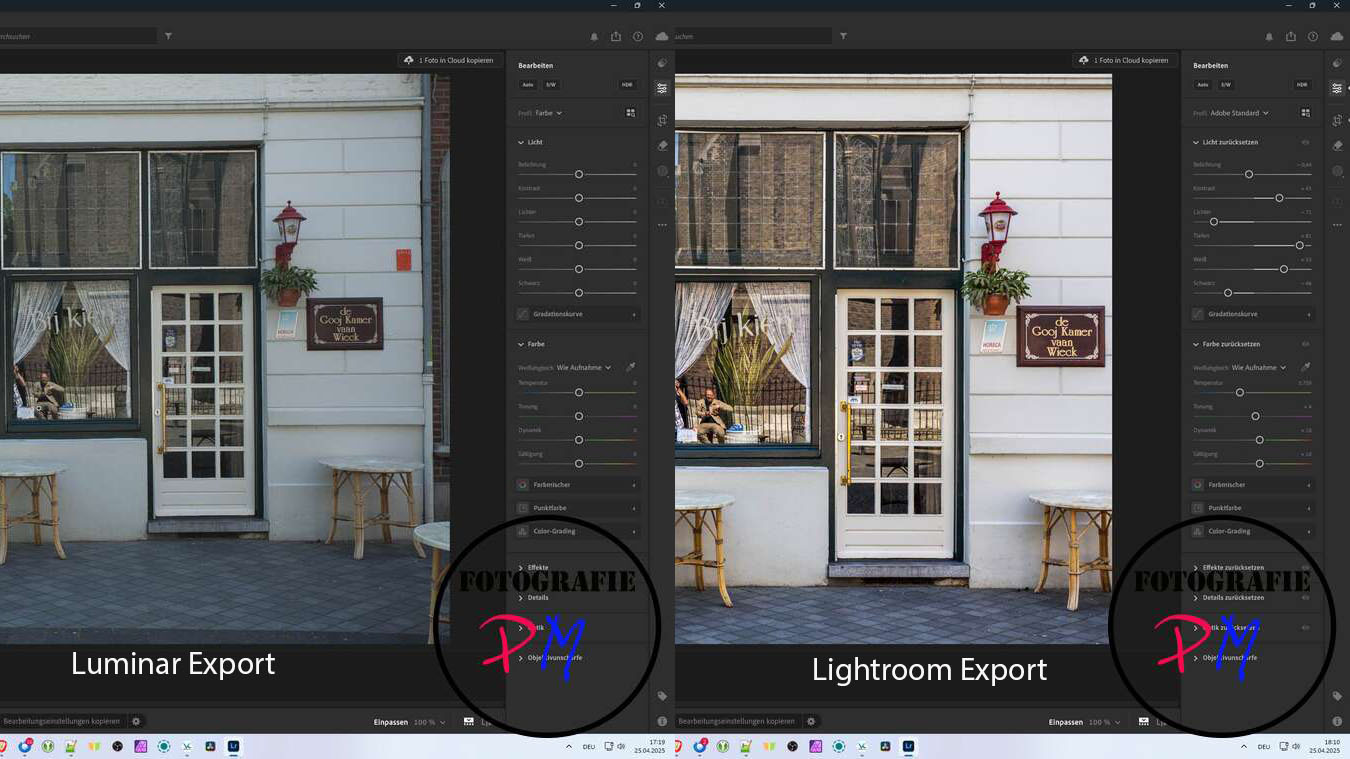Open the help question mark in right window
Viewport: 1350px width, 759px height.
(1313, 36)
